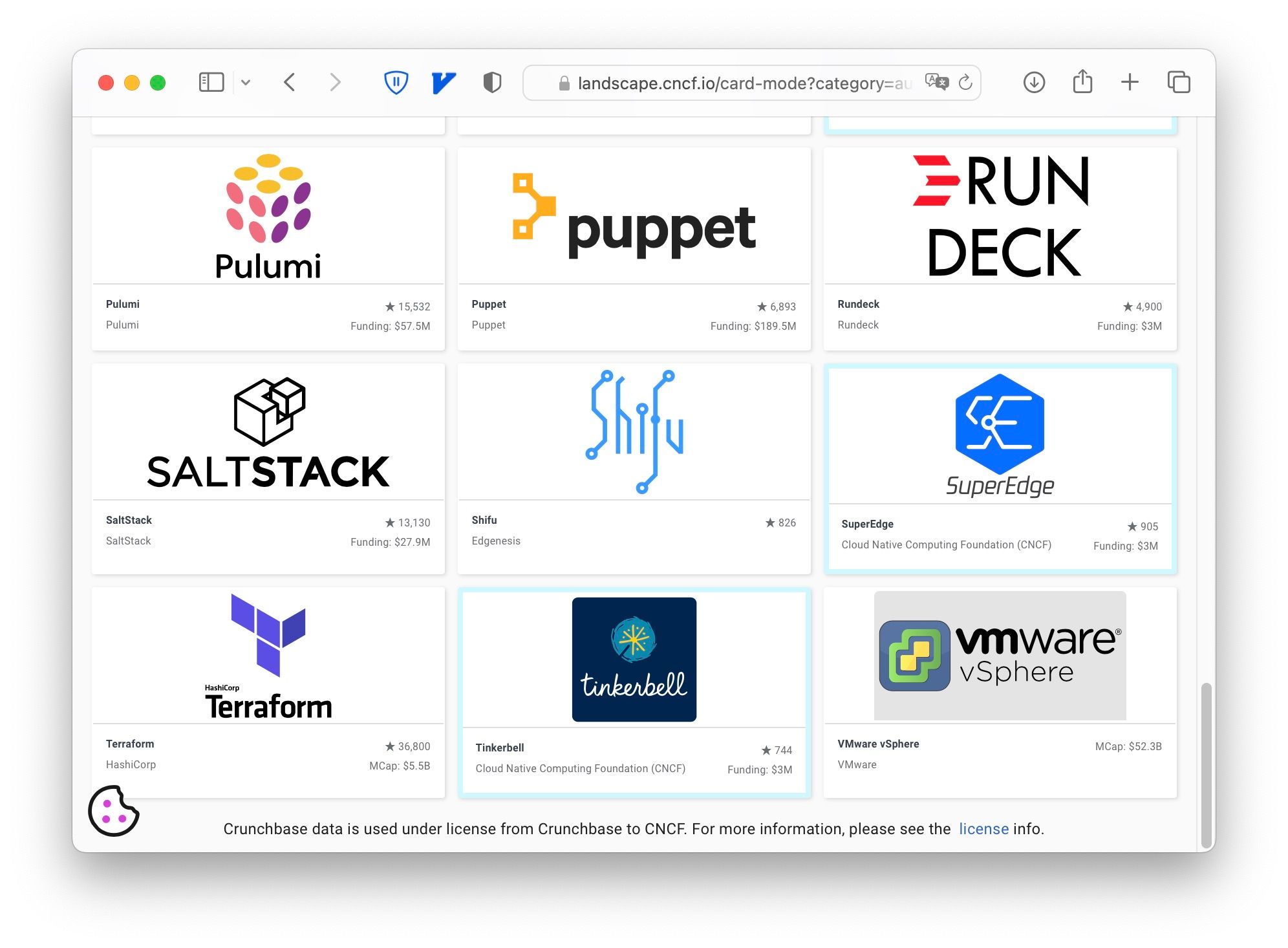Go forward with the forward arrow

coord(334,83)
